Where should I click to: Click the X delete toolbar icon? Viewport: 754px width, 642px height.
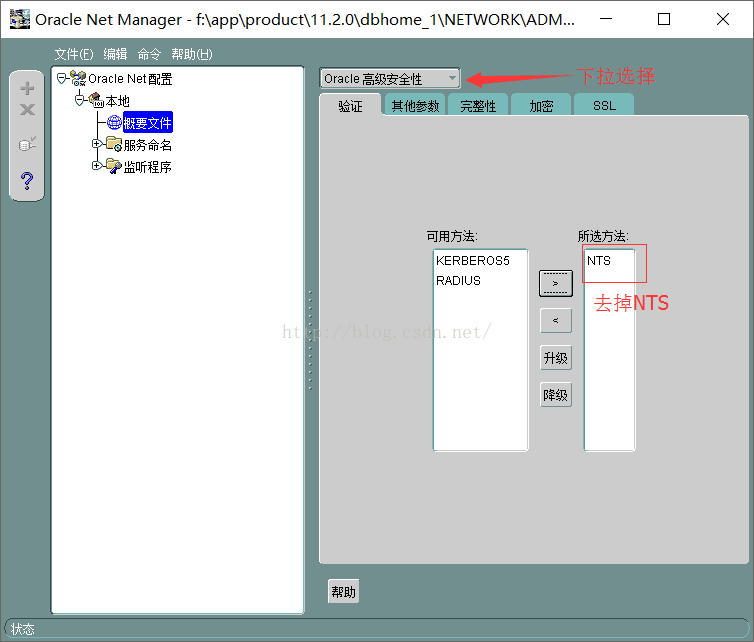pos(27,110)
